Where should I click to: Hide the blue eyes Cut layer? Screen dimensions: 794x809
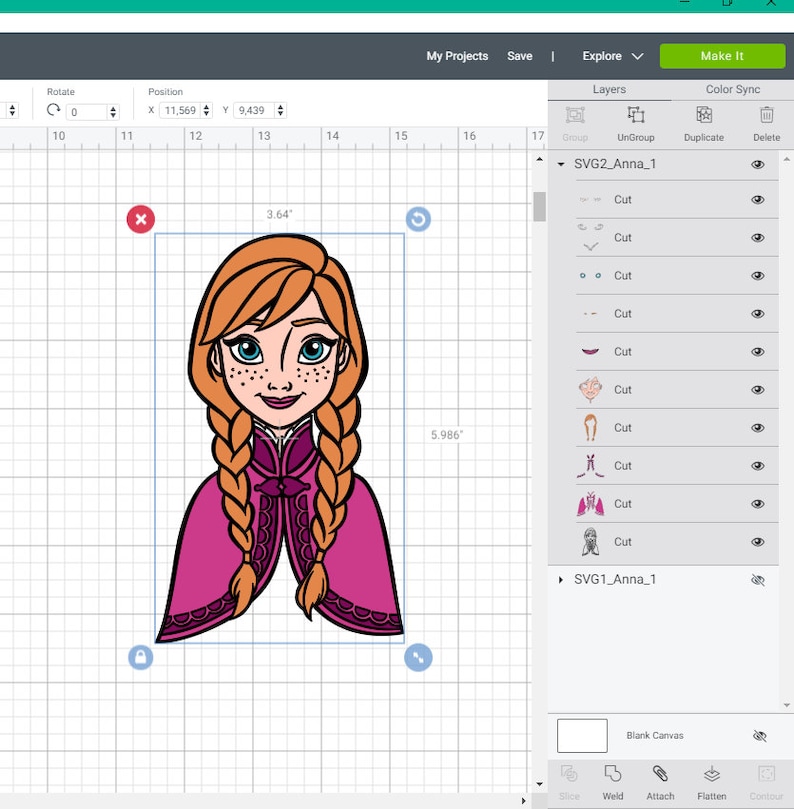[757, 276]
